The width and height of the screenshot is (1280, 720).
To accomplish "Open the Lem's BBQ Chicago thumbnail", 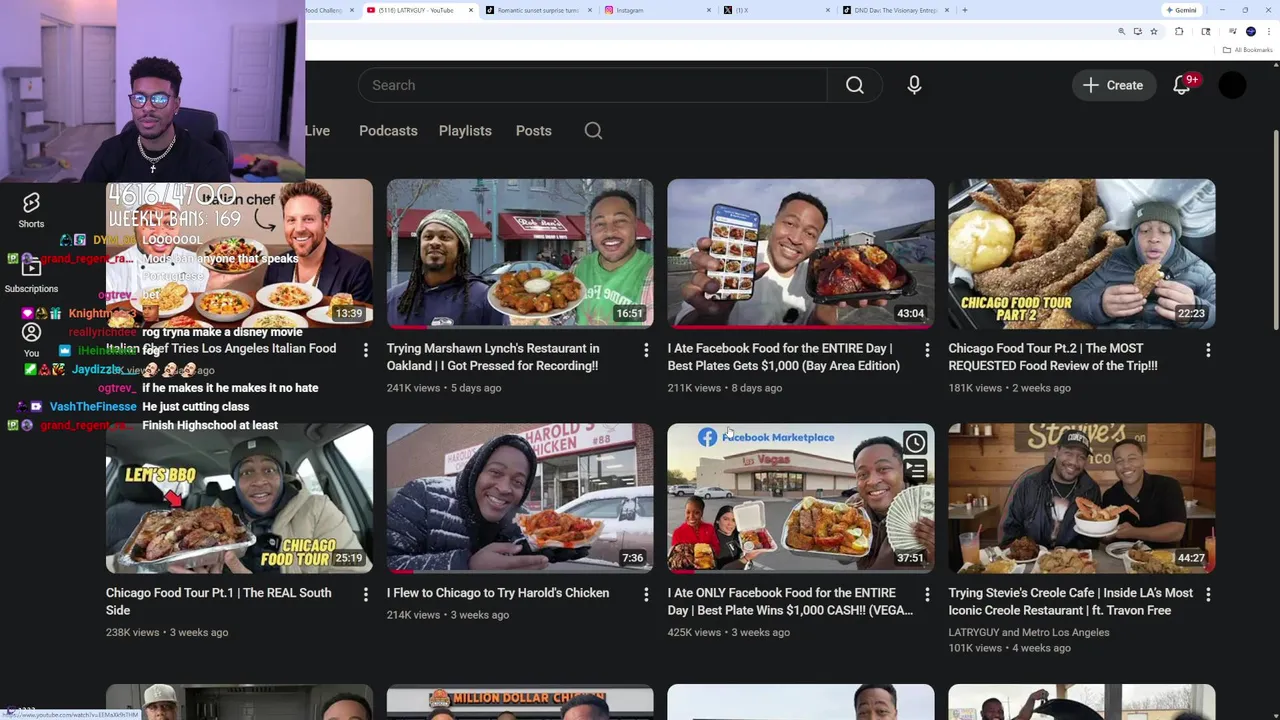I will pyautogui.click(x=239, y=498).
